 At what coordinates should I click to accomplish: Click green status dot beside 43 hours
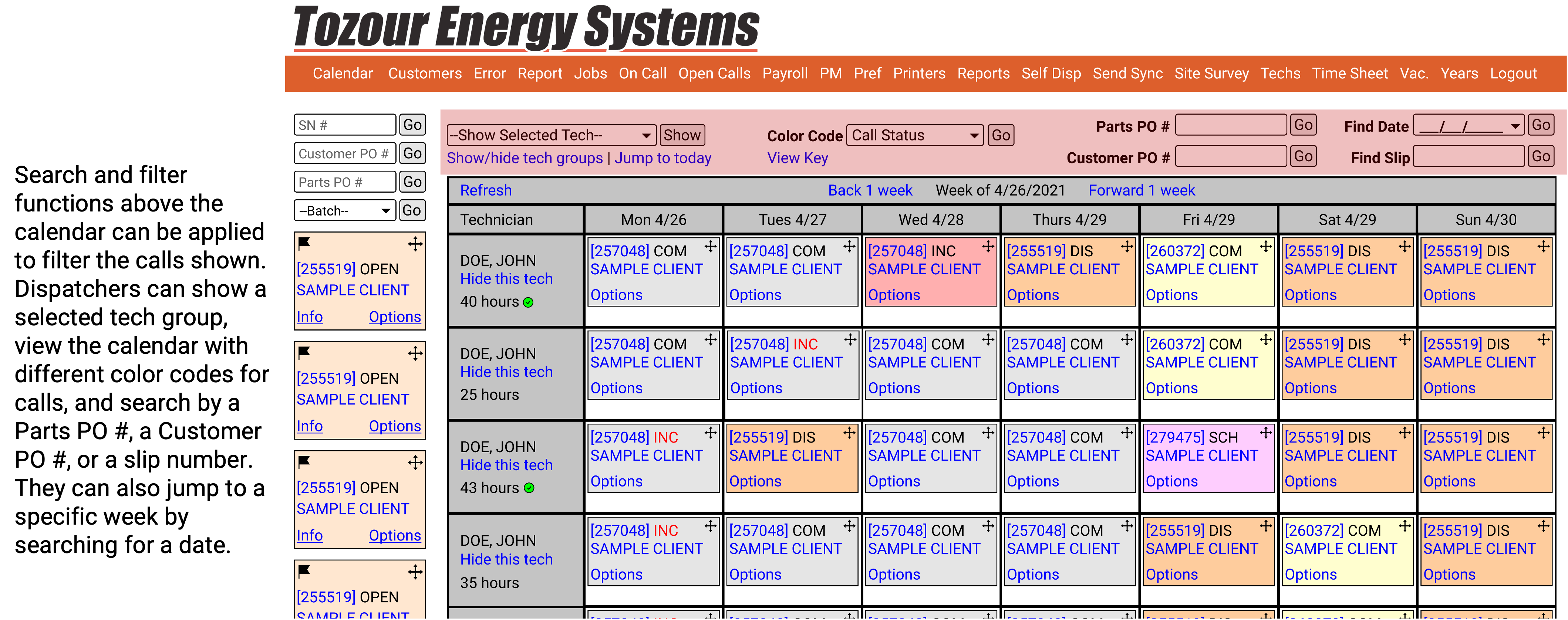point(529,488)
